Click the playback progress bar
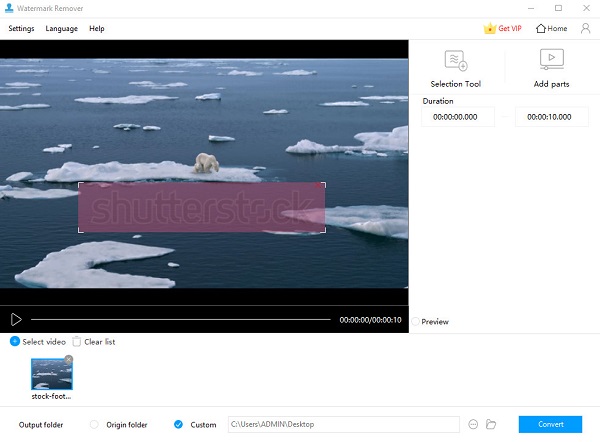The width and height of the screenshot is (600, 442). [181, 319]
